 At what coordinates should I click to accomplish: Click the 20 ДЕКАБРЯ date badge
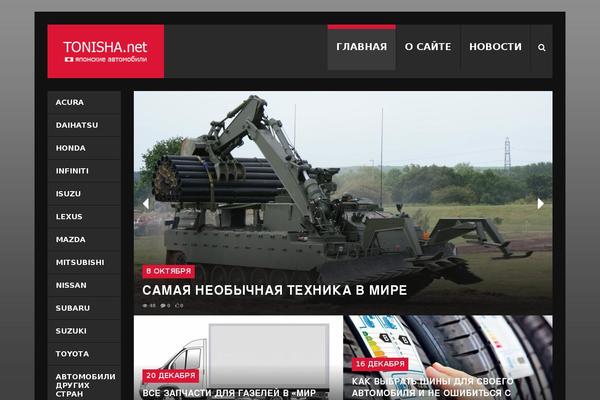point(171,376)
